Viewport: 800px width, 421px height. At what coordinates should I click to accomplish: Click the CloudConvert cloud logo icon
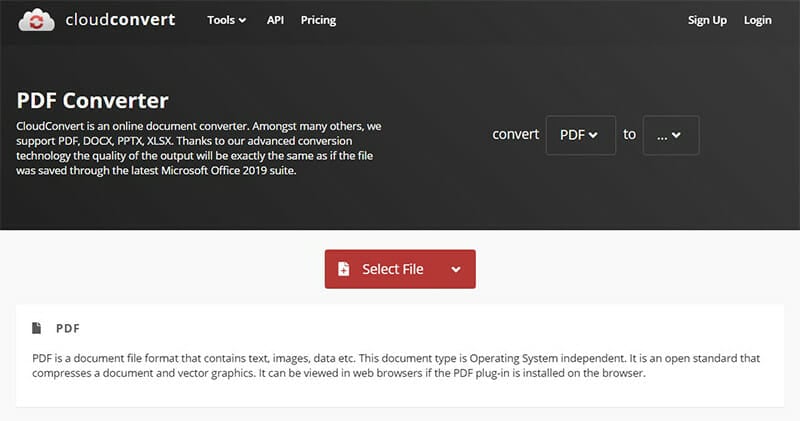click(36, 20)
